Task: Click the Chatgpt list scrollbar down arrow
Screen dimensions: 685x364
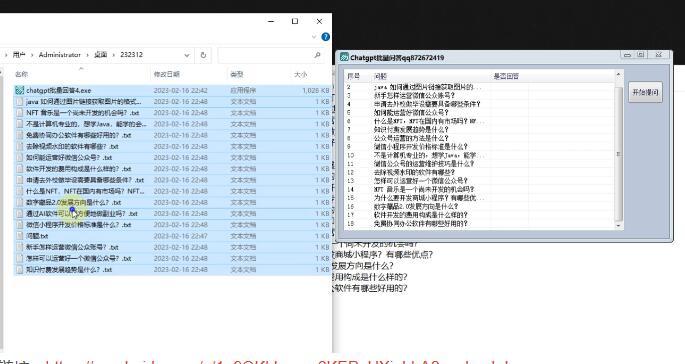Action: click(618, 225)
